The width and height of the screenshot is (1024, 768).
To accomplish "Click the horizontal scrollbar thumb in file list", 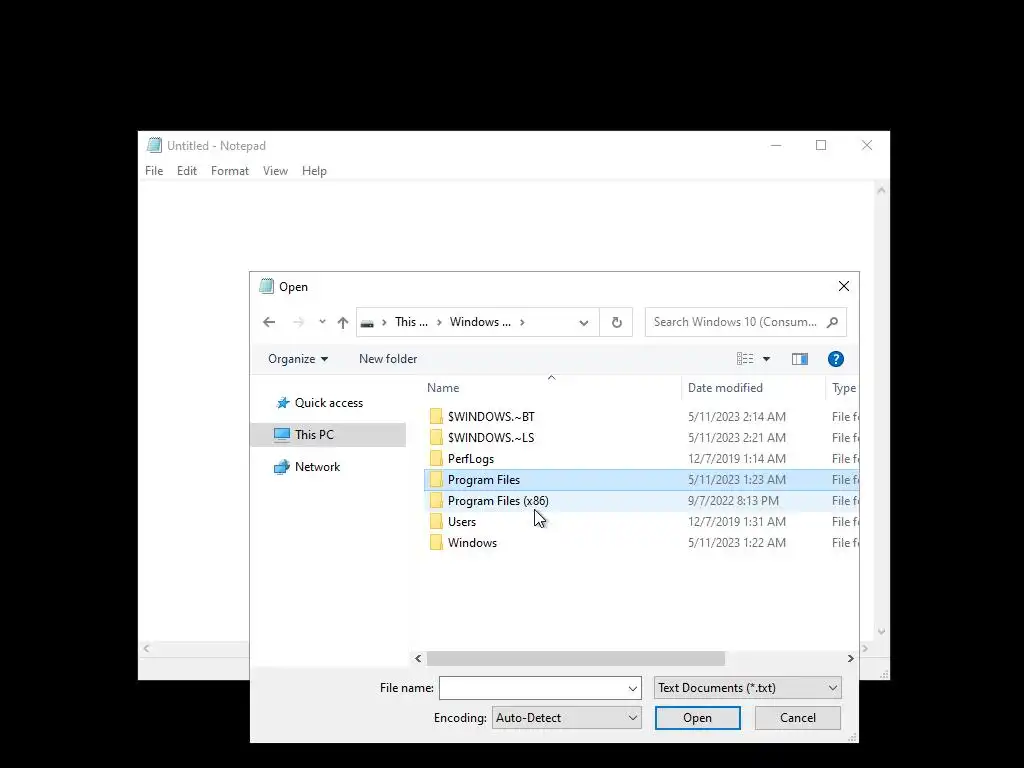I will 575,658.
